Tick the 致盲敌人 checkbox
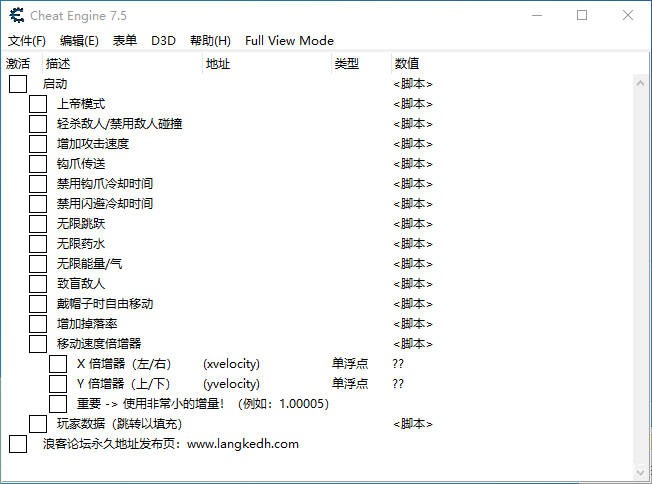The image size is (652, 484). click(38, 283)
